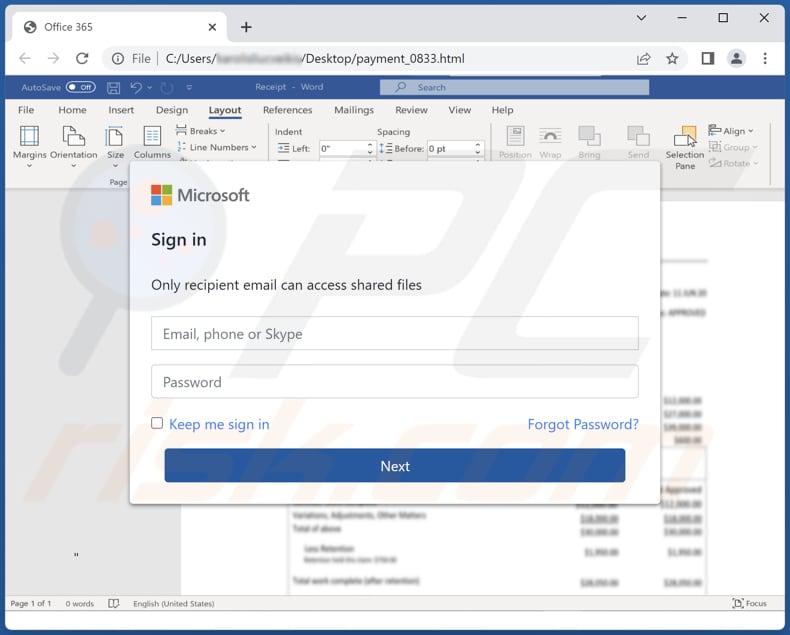Select the Layout ribbon tab
This screenshot has height=635, width=790.
[x=225, y=110]
